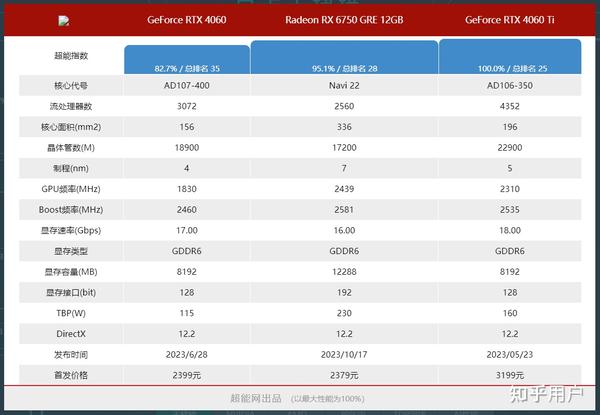This screenshot has height=415, width=600.
Task: Click the 18.00 memory speed value
Action: [x=510, y=230]
